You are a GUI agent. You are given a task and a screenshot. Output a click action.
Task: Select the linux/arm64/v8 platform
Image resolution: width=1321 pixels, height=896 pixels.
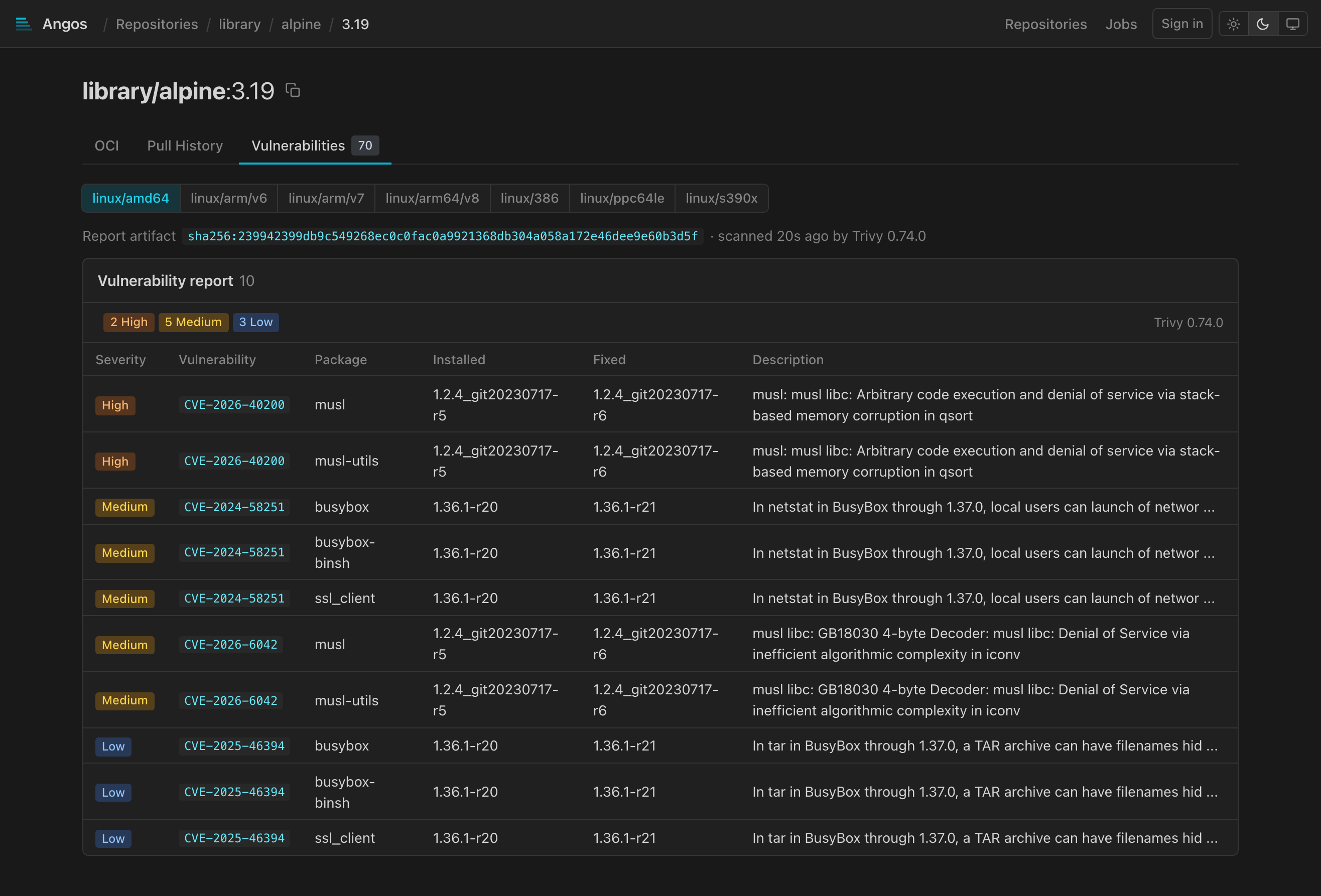[433, 198]
